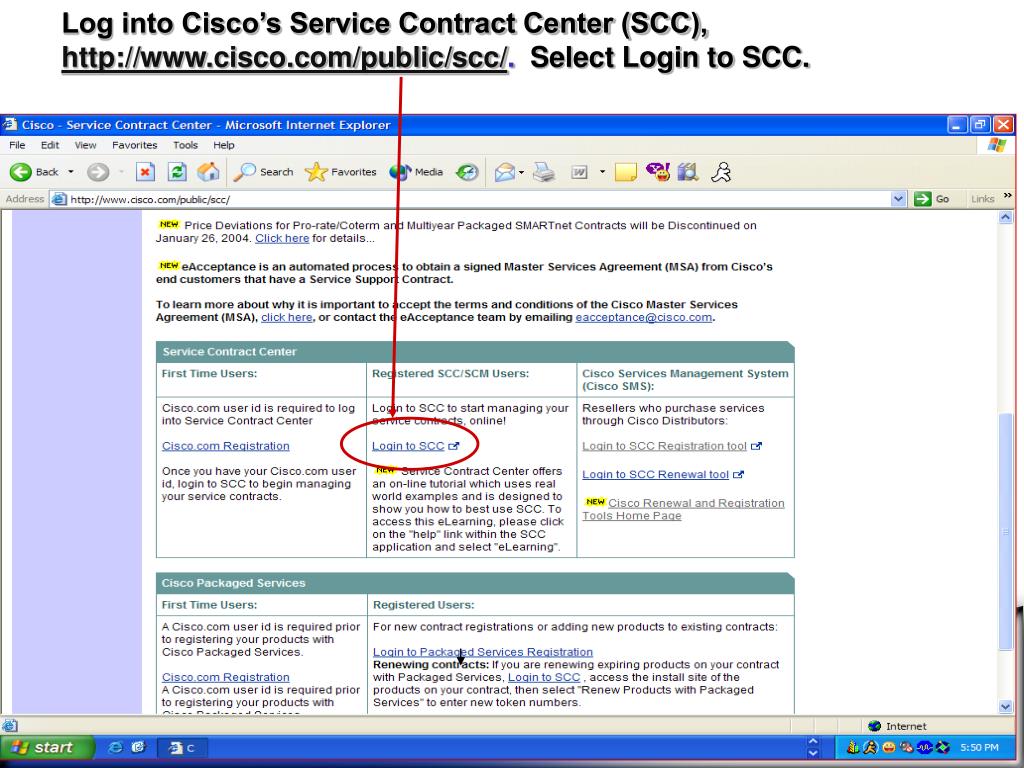
Task: Open the SCC section's Cisco.com Registration link
Action: point(225,446)
